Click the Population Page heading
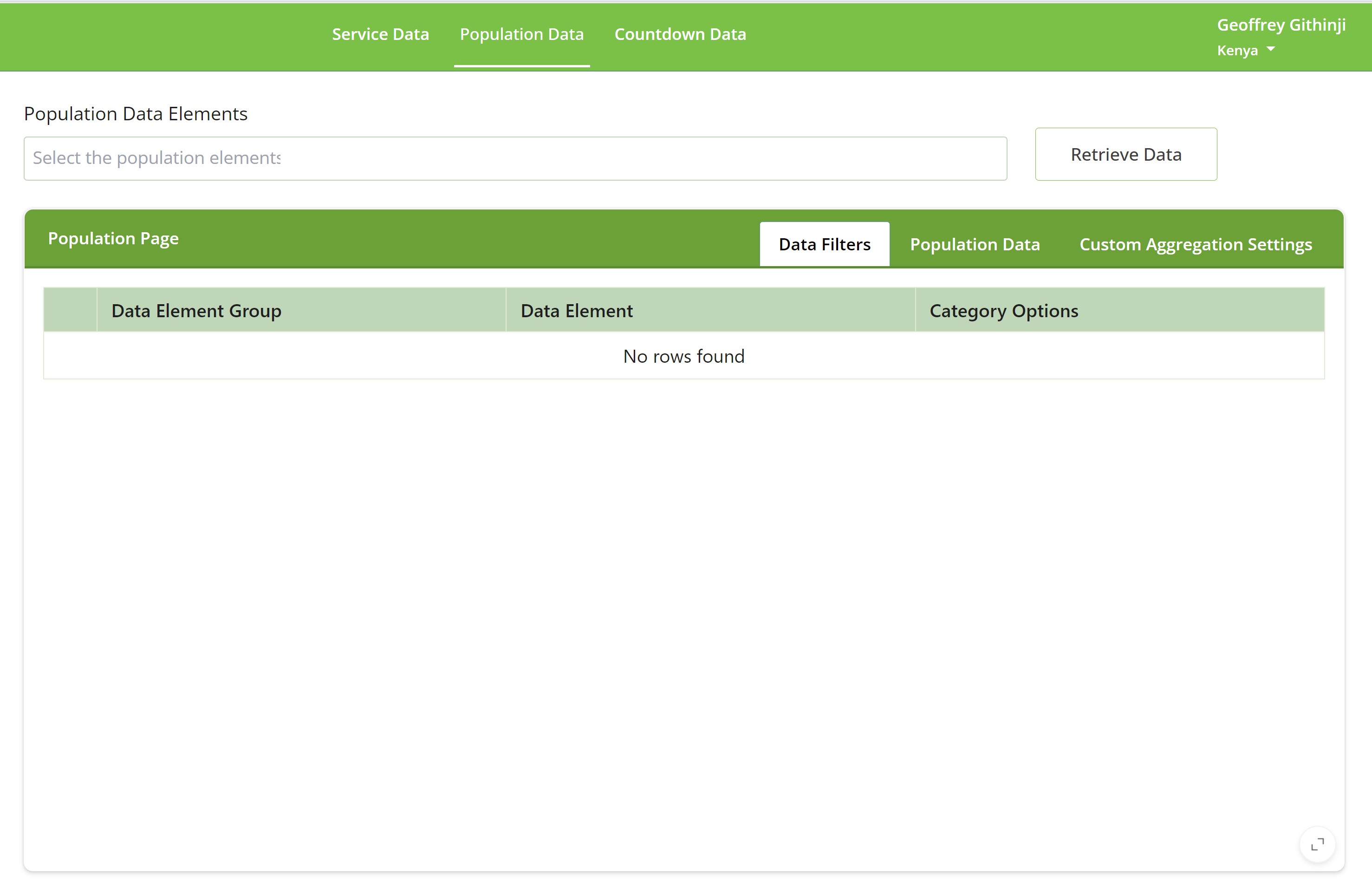1372x894 pixels. click(113, 238)
